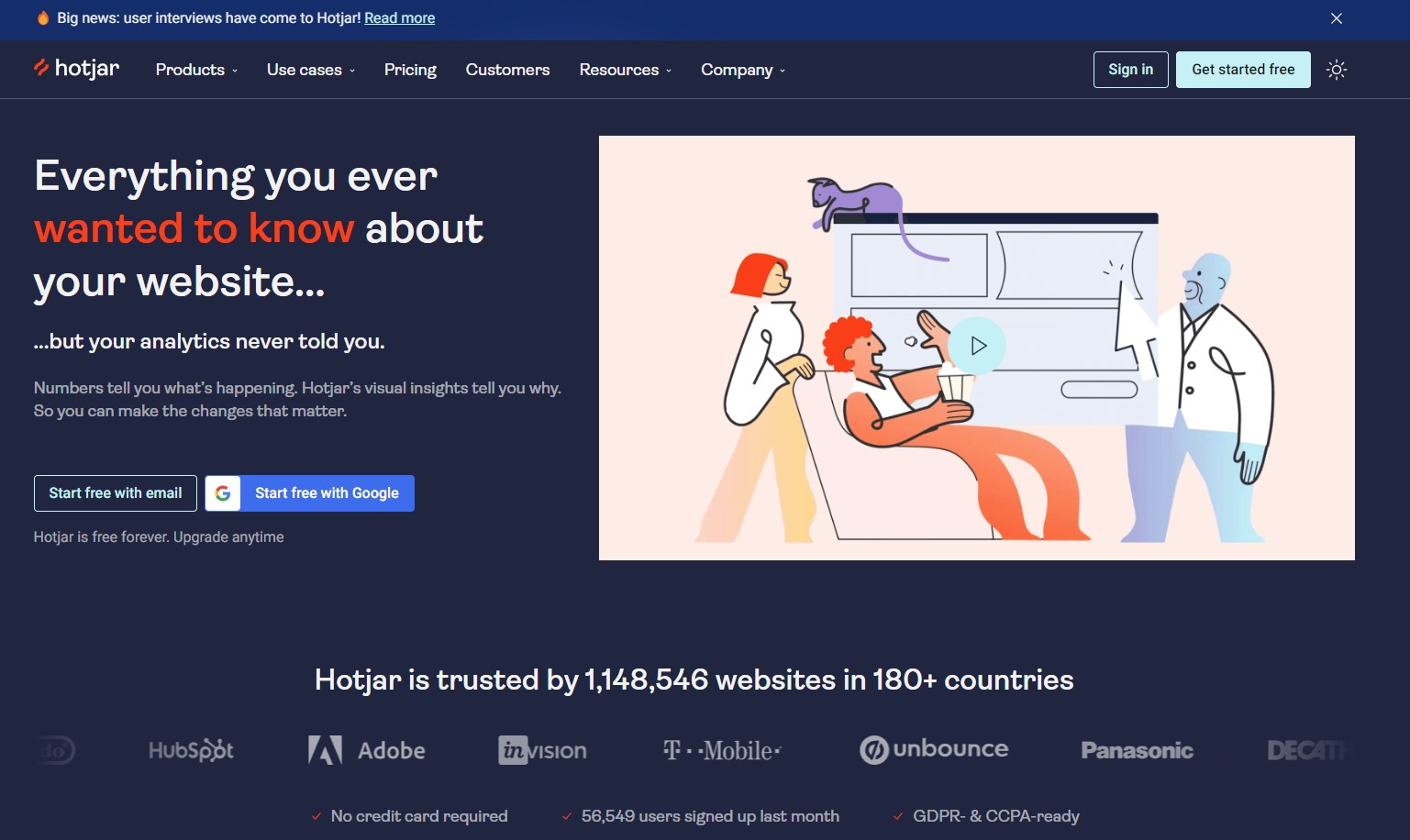
Task: Click the Sign in button
Action: coord(1130,70)
